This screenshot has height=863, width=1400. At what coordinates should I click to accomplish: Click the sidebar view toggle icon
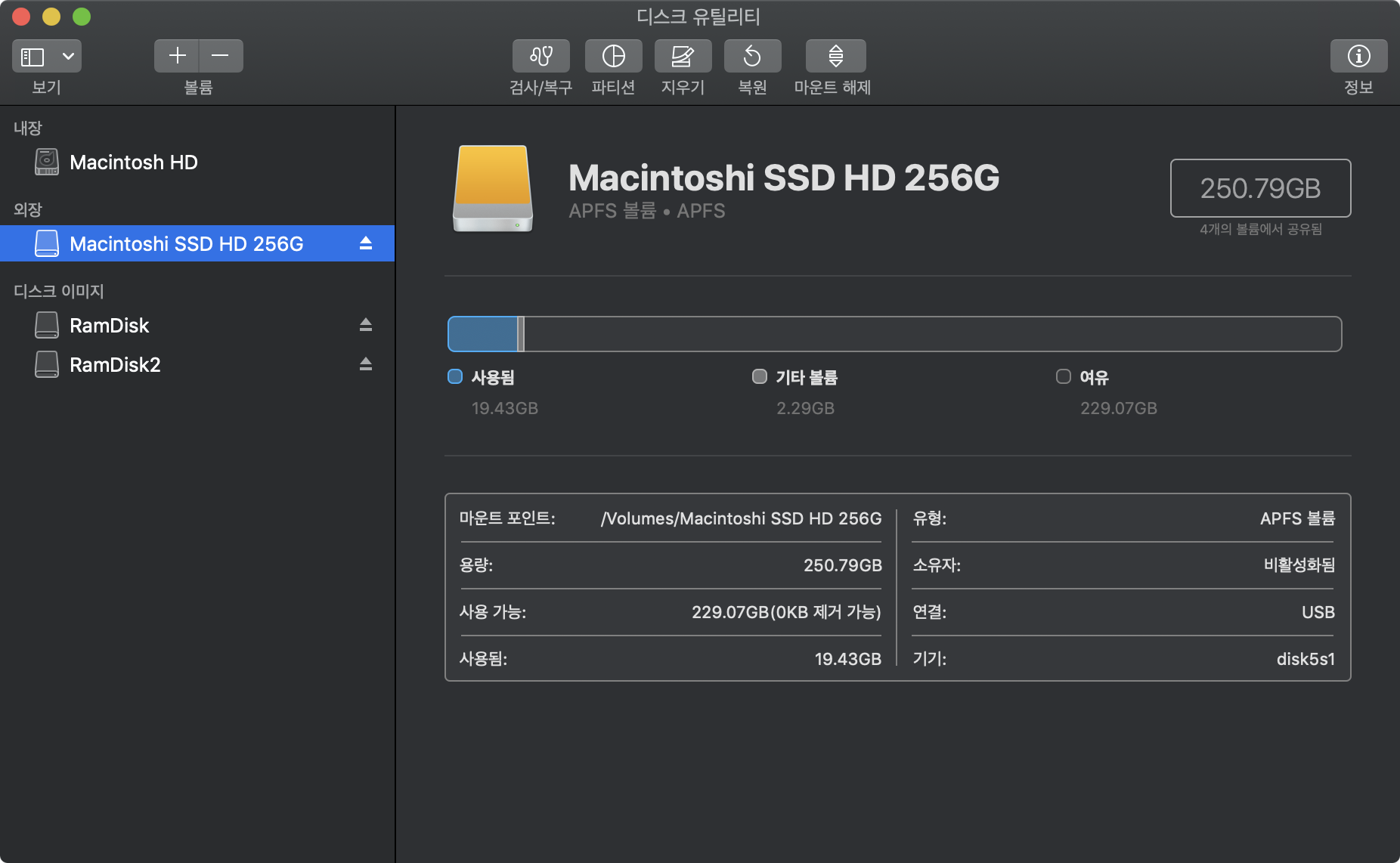click(33, 57)
